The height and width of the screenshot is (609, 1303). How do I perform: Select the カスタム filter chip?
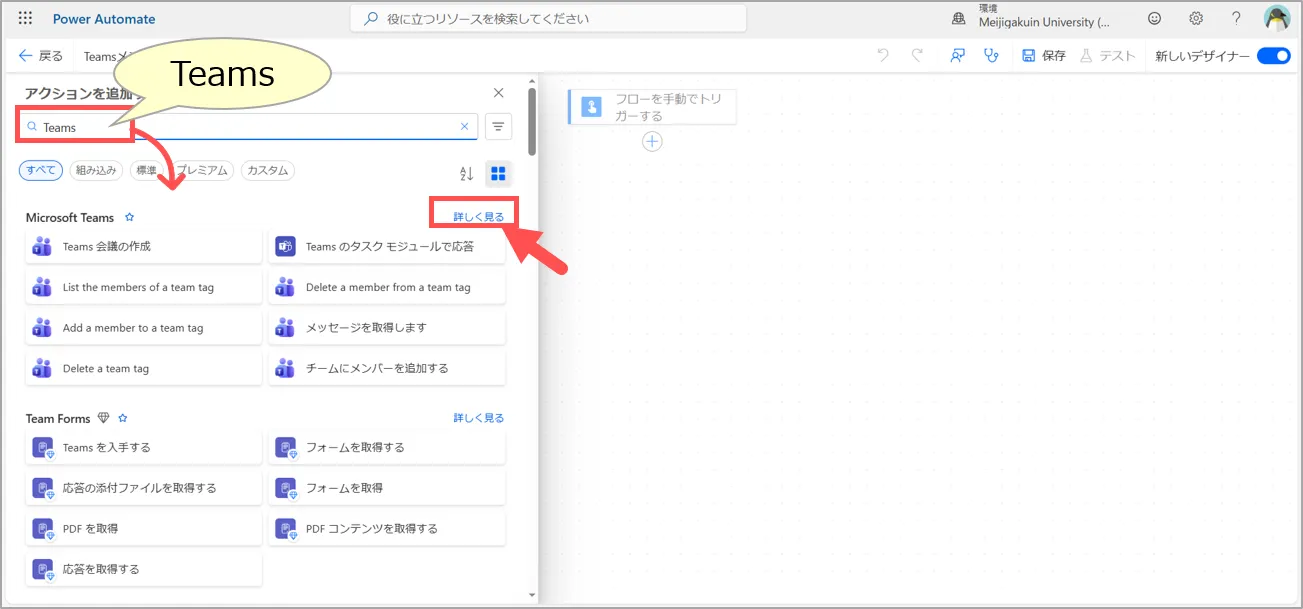(267, 170)
